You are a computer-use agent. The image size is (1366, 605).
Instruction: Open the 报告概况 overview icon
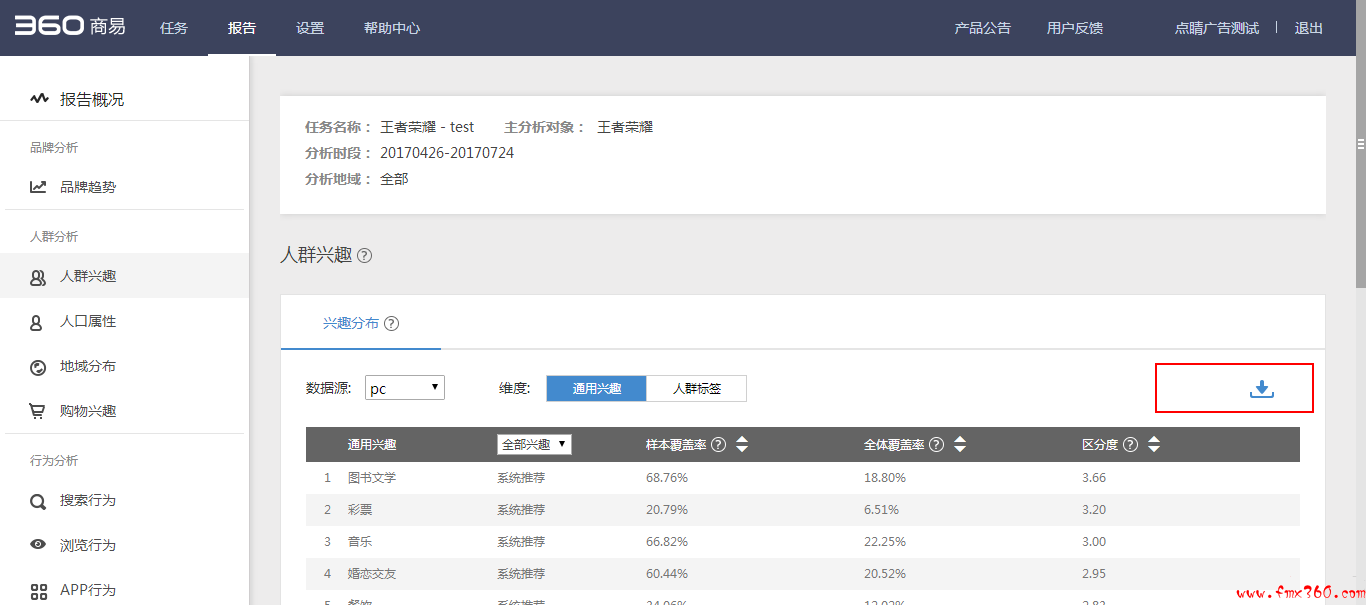[x=39, y=99]
